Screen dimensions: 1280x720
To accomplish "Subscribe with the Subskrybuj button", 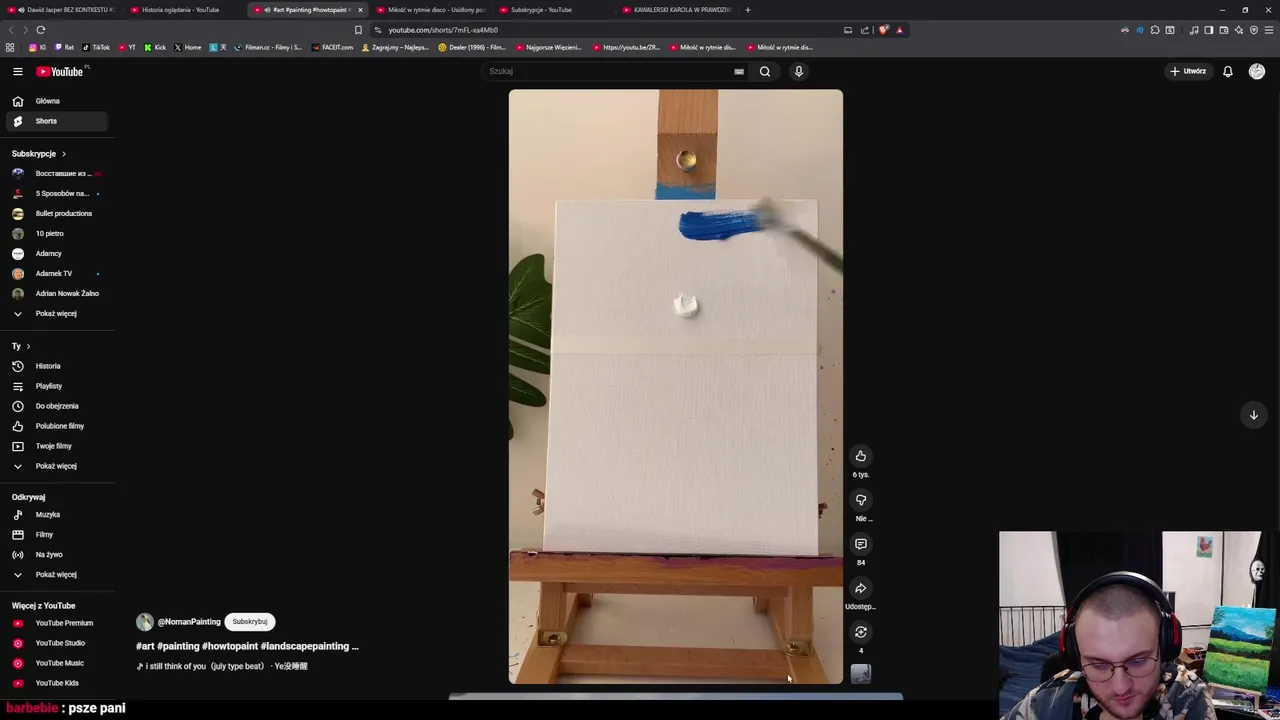I will [250, 622].
